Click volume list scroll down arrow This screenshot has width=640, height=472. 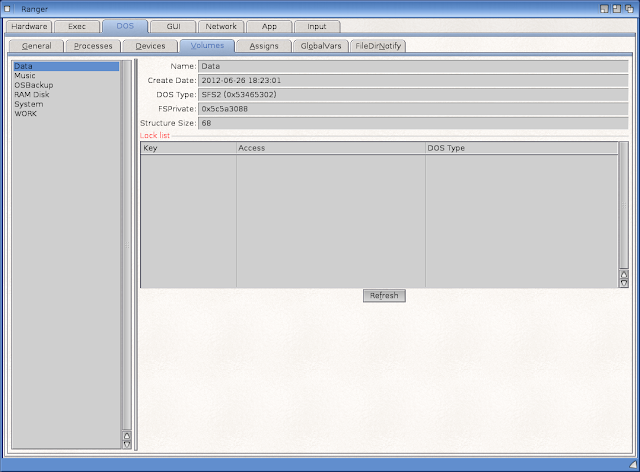pos(126,444)
